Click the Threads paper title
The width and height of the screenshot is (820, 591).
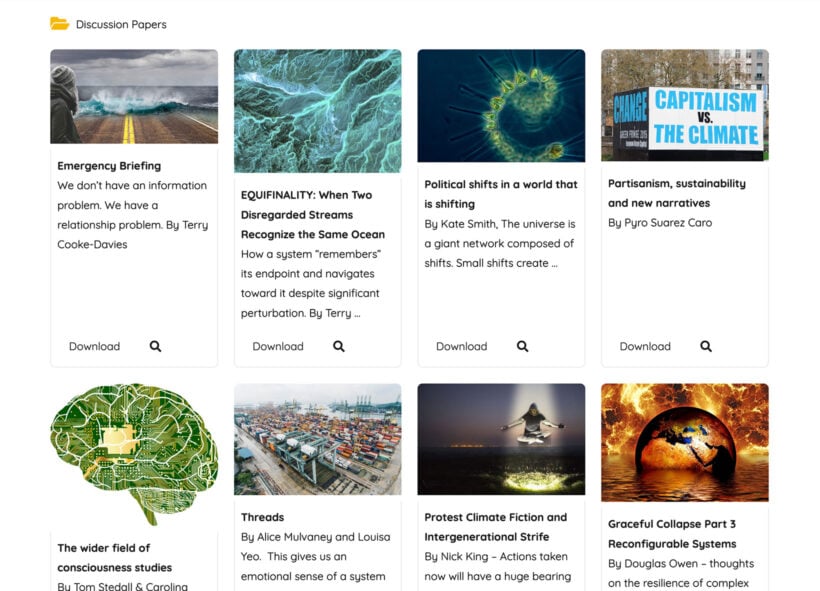click(262, 517)
